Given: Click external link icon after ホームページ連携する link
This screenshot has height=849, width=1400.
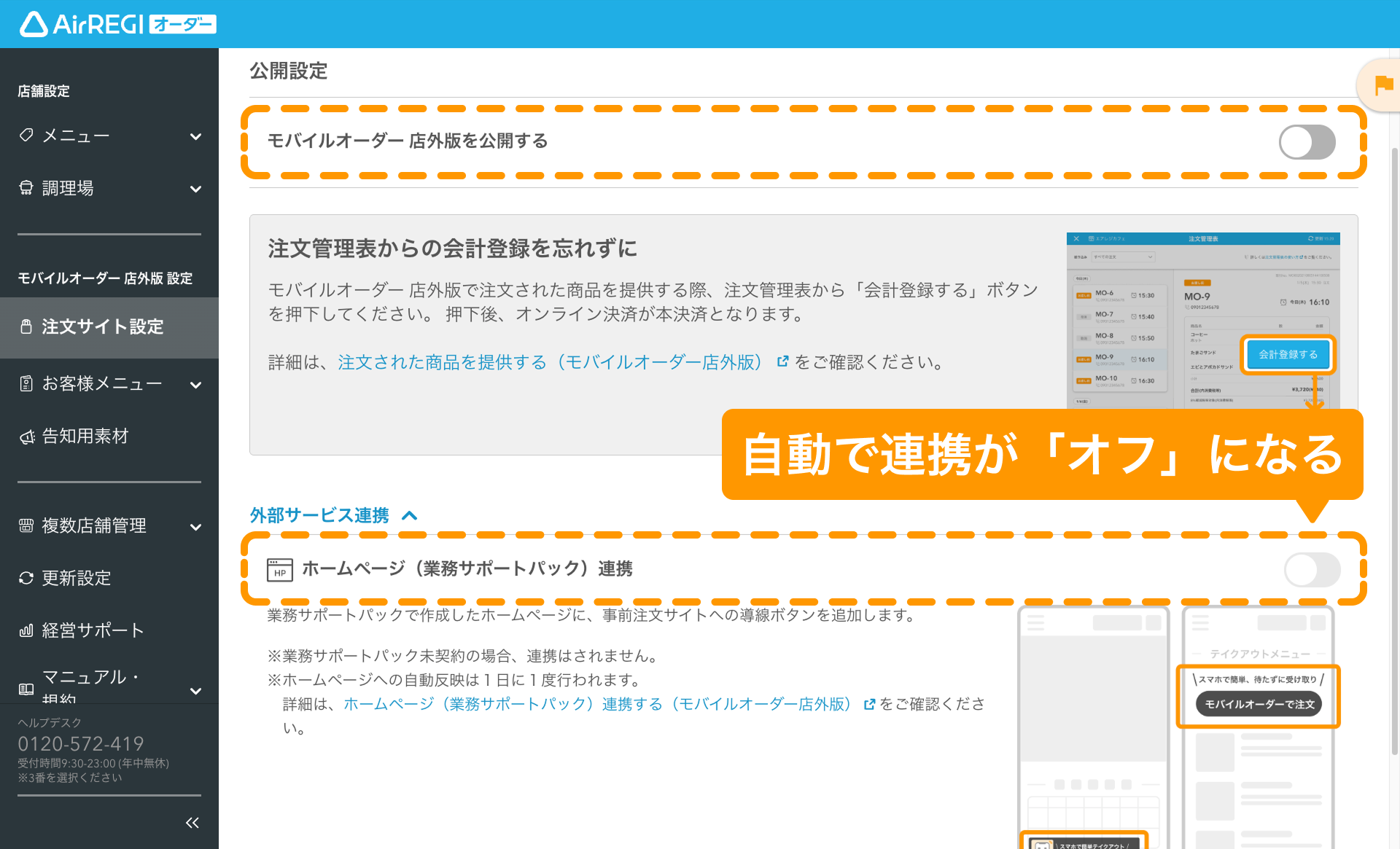Looking at the screenshot, I should tap(869, 704).
